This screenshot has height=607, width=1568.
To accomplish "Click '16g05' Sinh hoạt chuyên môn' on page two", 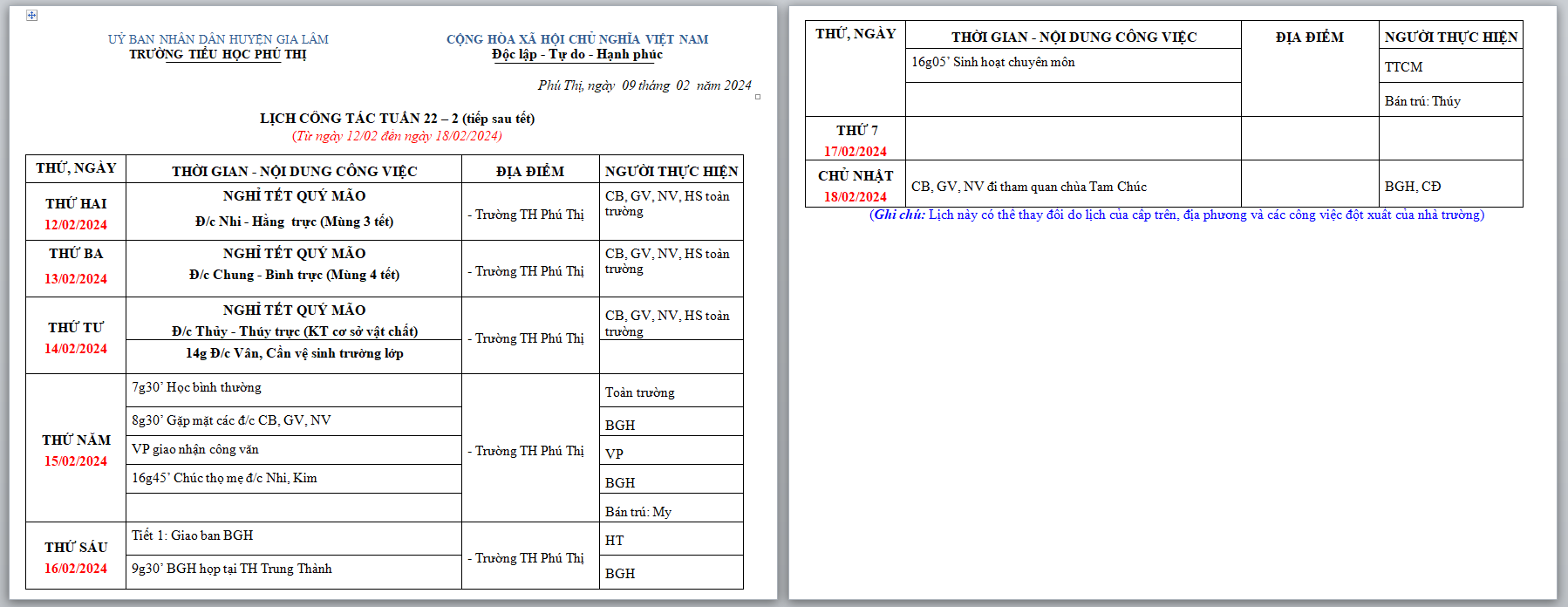I will (992, 62).
